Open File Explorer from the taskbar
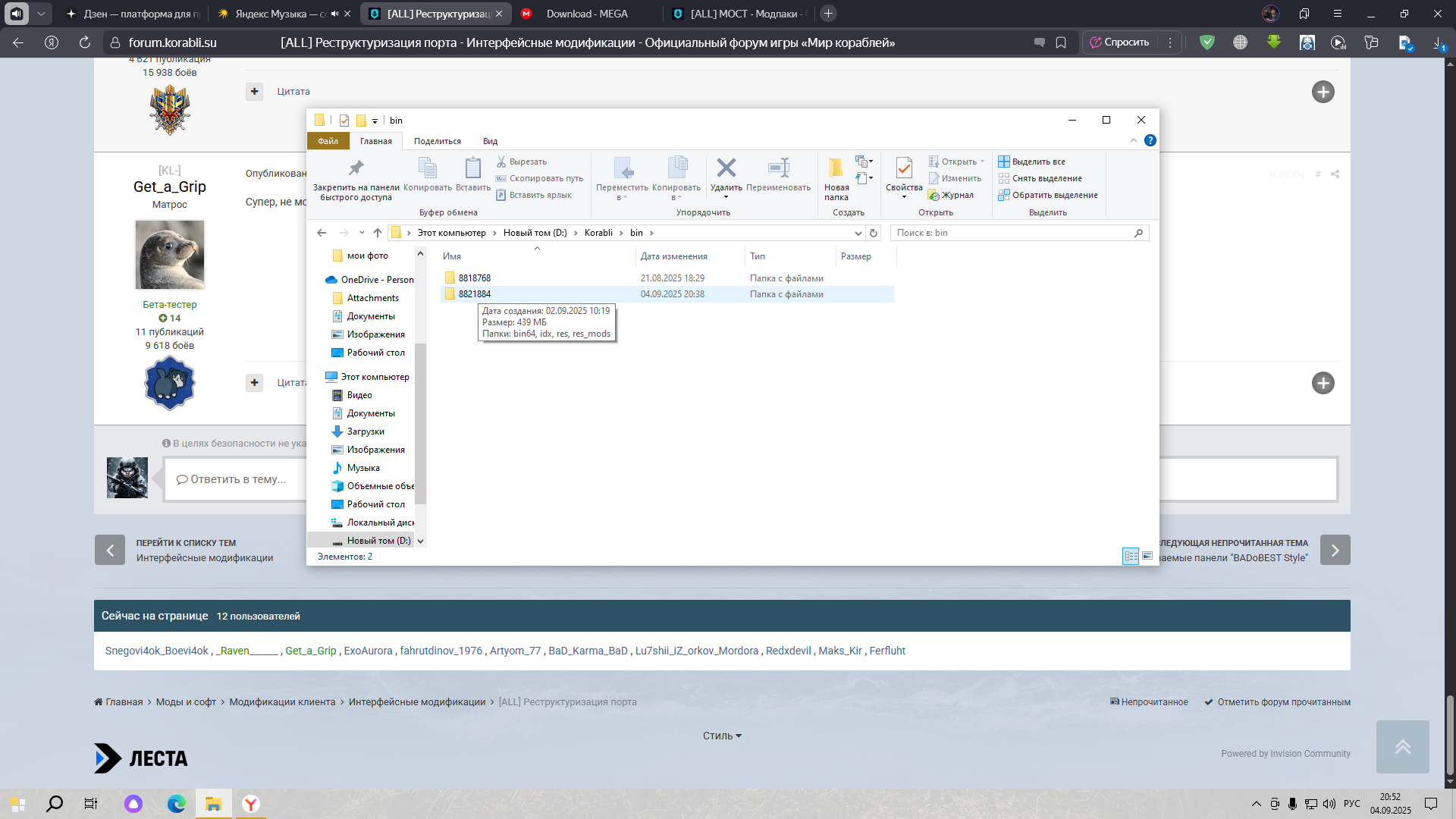1456x819 pixels. point(214,804)
